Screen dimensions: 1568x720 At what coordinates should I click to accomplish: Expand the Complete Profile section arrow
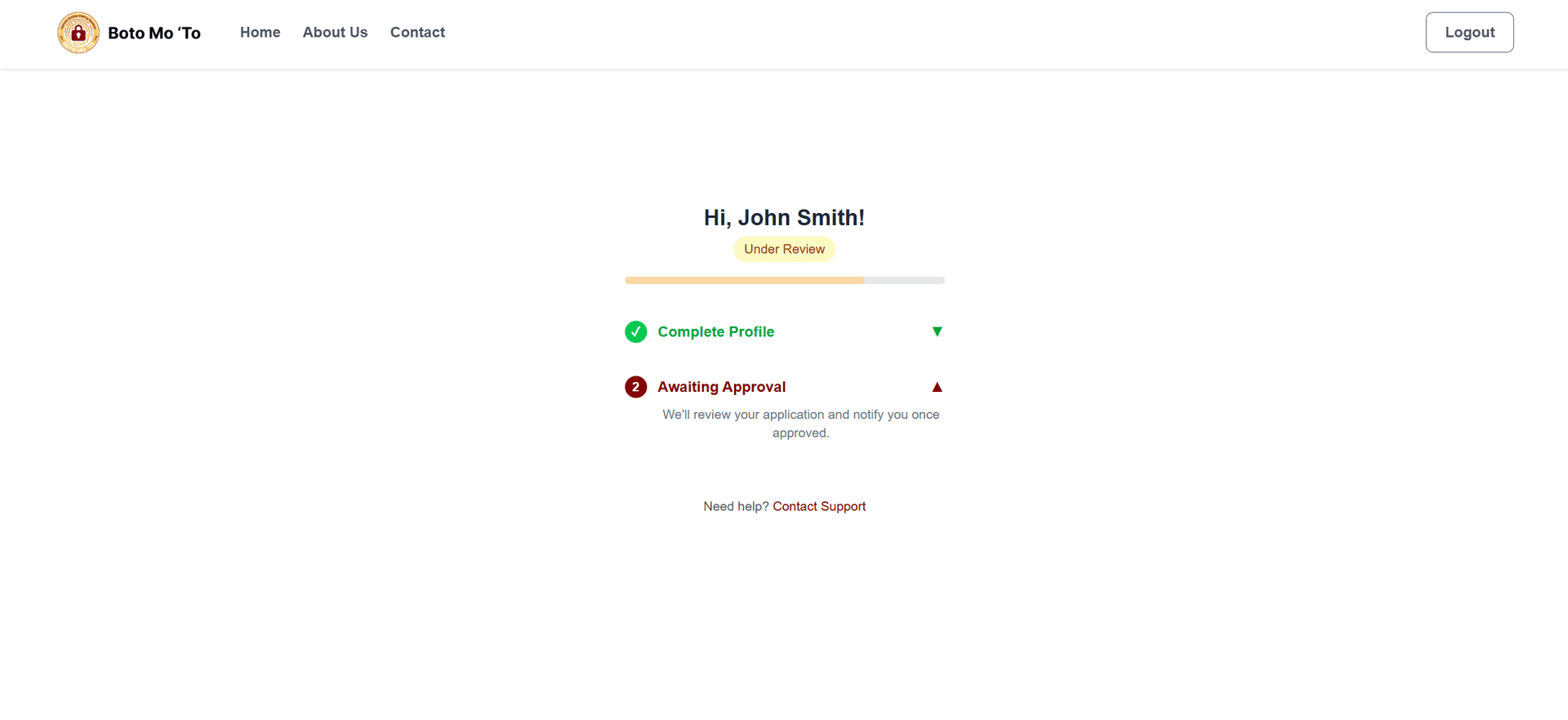pos(937,331)
